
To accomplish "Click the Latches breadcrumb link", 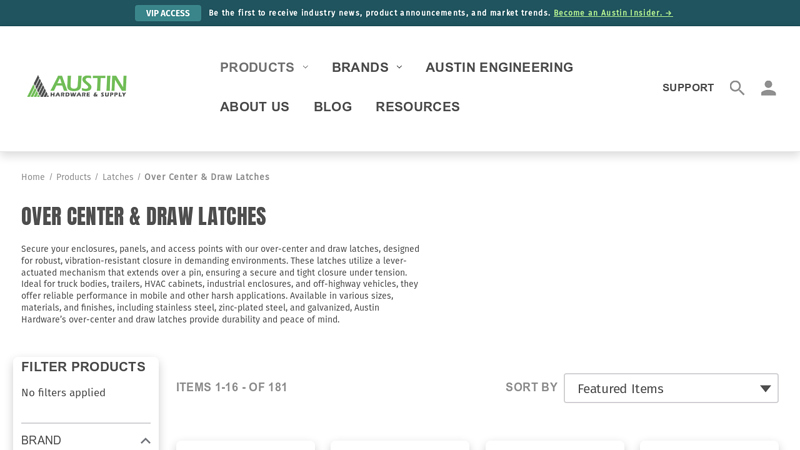I will pos(118,177).
